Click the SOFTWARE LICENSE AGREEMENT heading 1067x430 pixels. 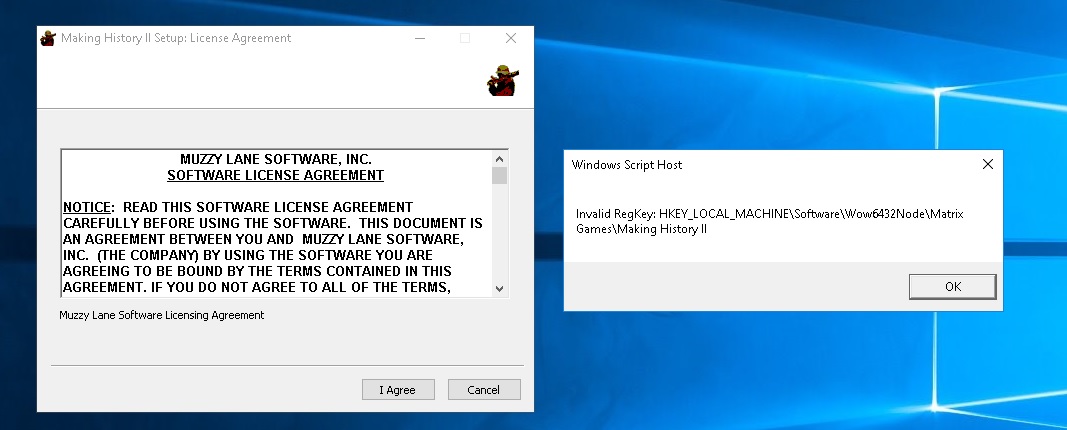(x=276, y=176)
